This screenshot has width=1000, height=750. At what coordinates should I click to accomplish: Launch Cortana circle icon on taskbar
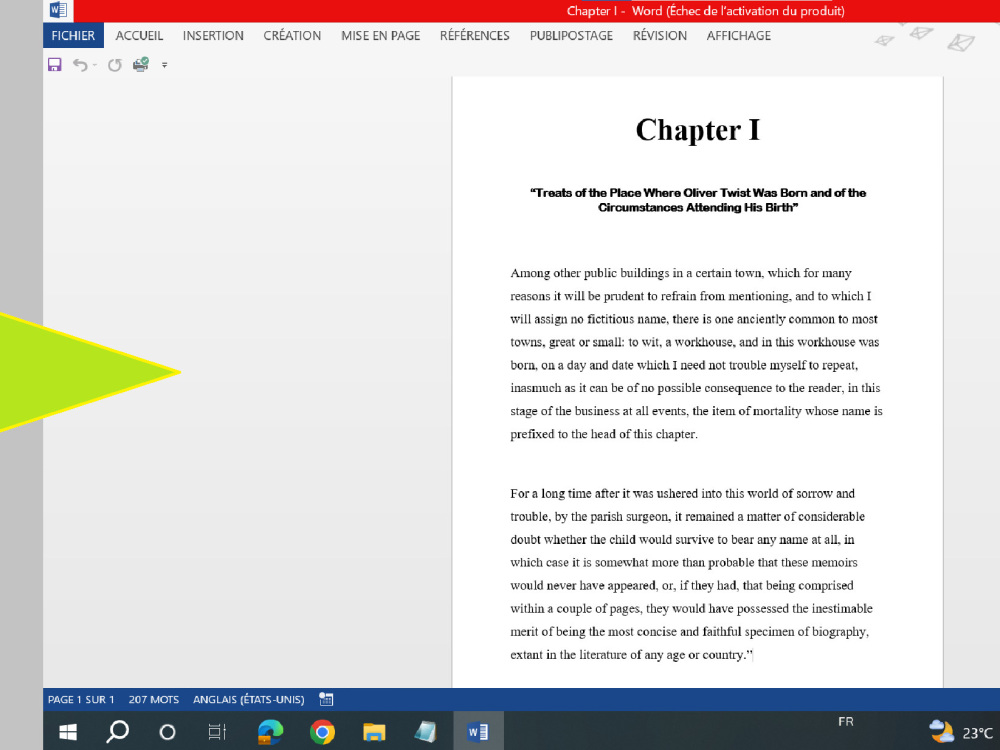(x=167, y=732)
